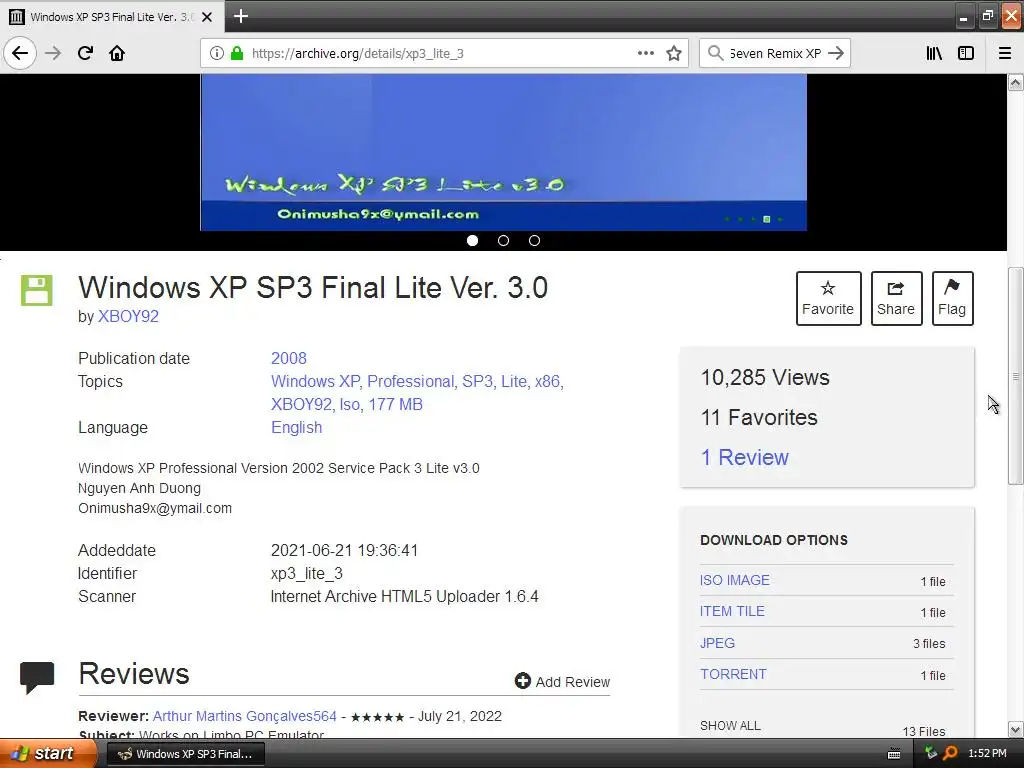Open the XBOY92 topic link
1024x768 pixels.
pos(302,405)
